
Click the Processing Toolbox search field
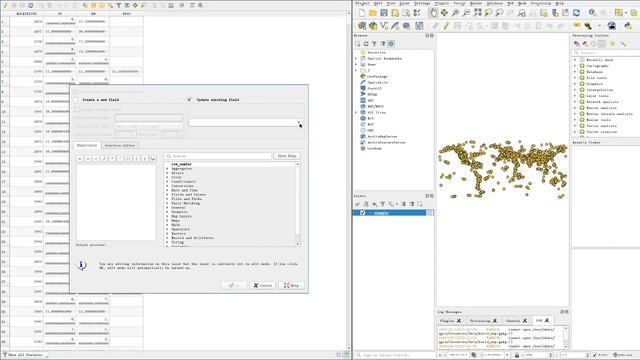click(x=606, y=53)
